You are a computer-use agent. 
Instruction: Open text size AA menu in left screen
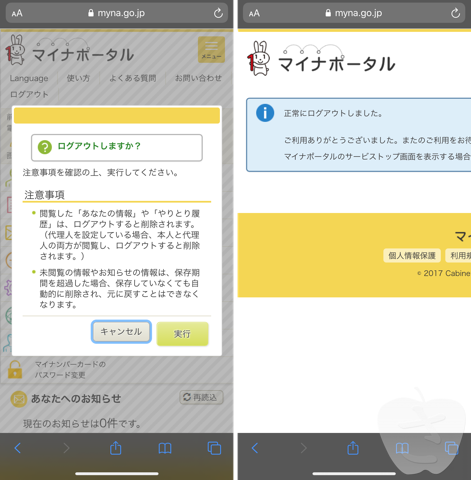point(17,13)
